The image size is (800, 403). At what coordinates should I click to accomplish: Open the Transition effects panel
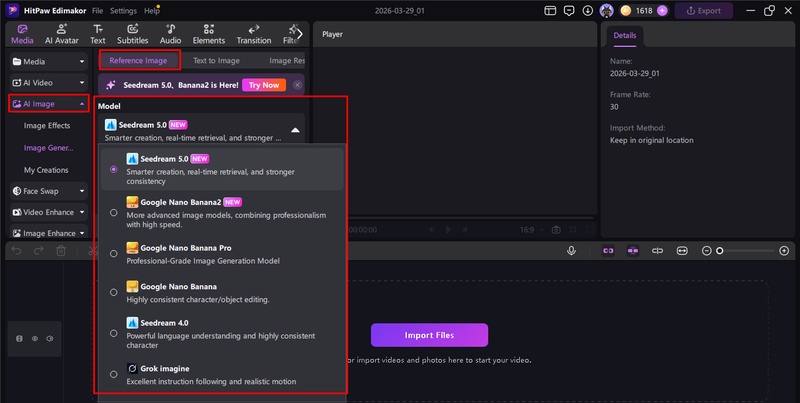254,34
